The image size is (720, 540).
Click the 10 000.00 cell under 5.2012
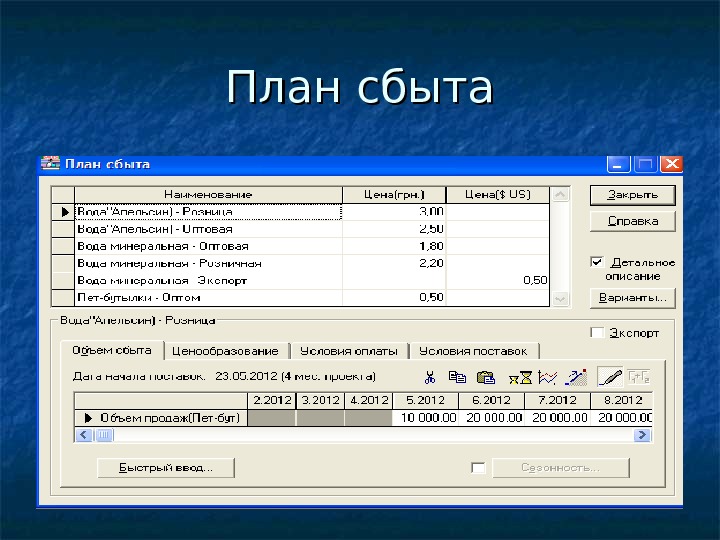pos(425,418)
